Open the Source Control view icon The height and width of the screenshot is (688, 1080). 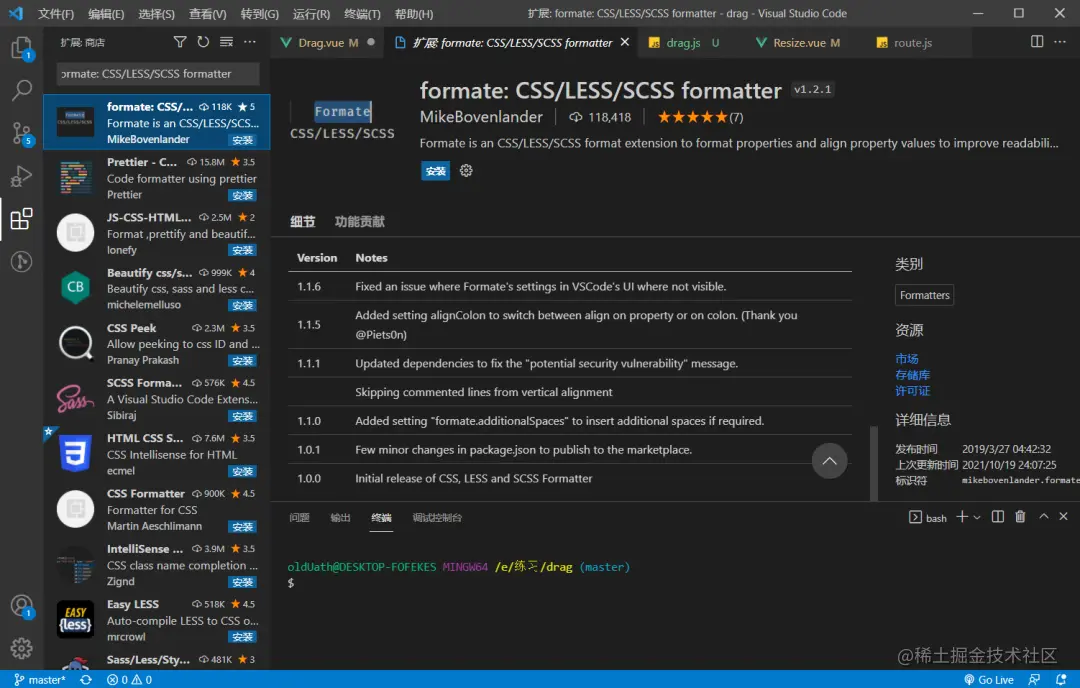[x=21, y=133]
